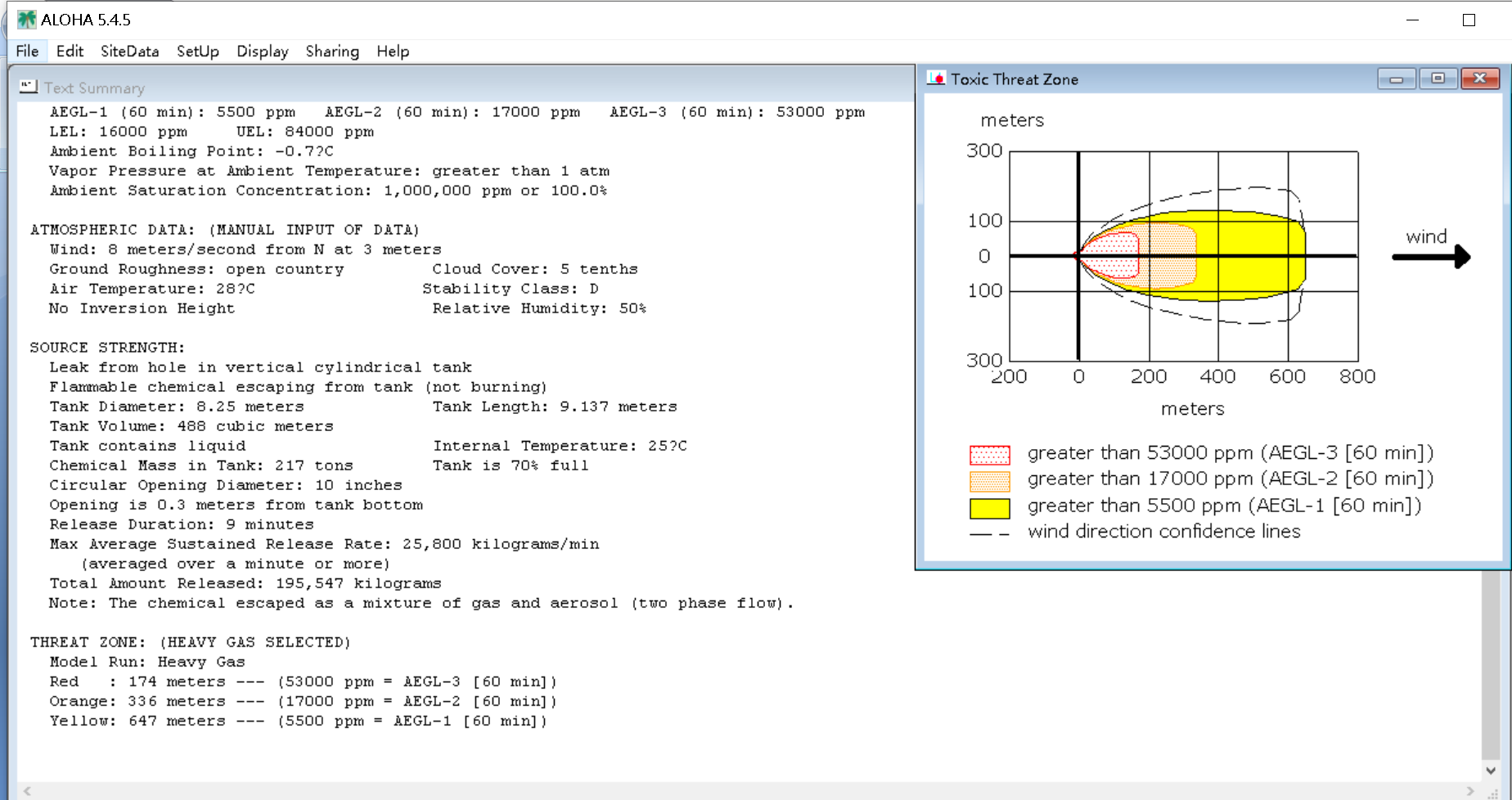Maximize the Toxic Threat Zone window

1438,79
